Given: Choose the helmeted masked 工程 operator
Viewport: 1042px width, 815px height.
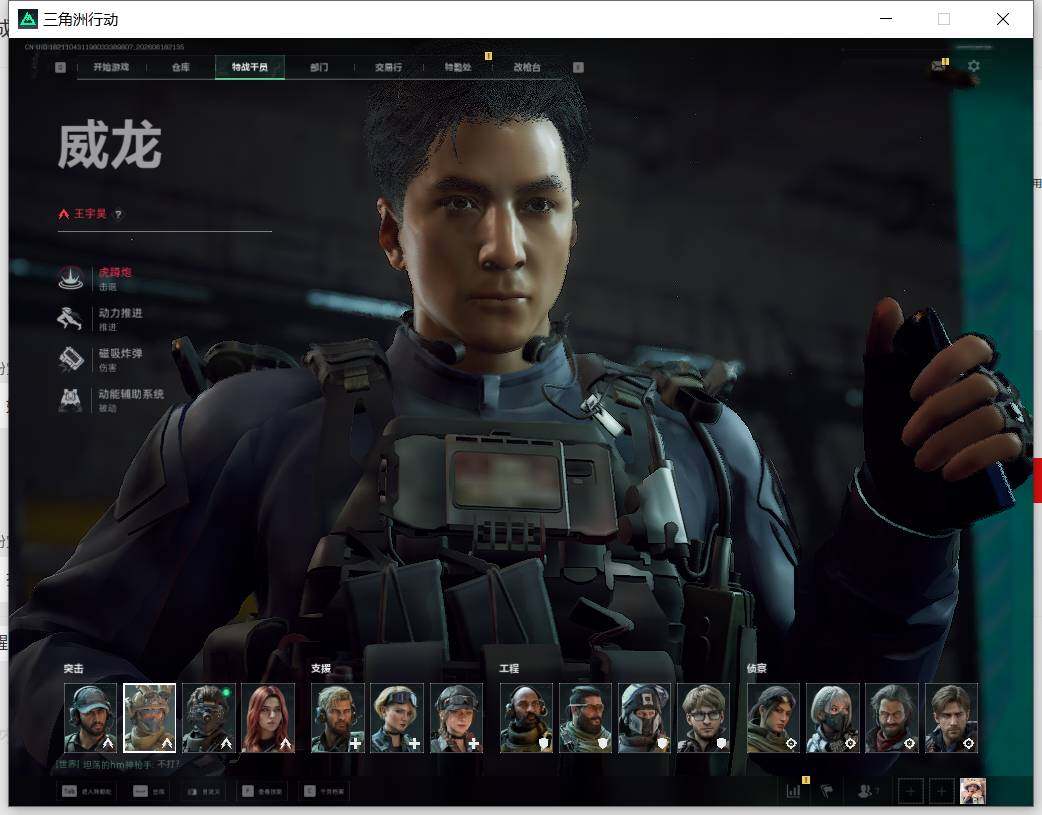Looking at the screenshot, I should (645, 718).
